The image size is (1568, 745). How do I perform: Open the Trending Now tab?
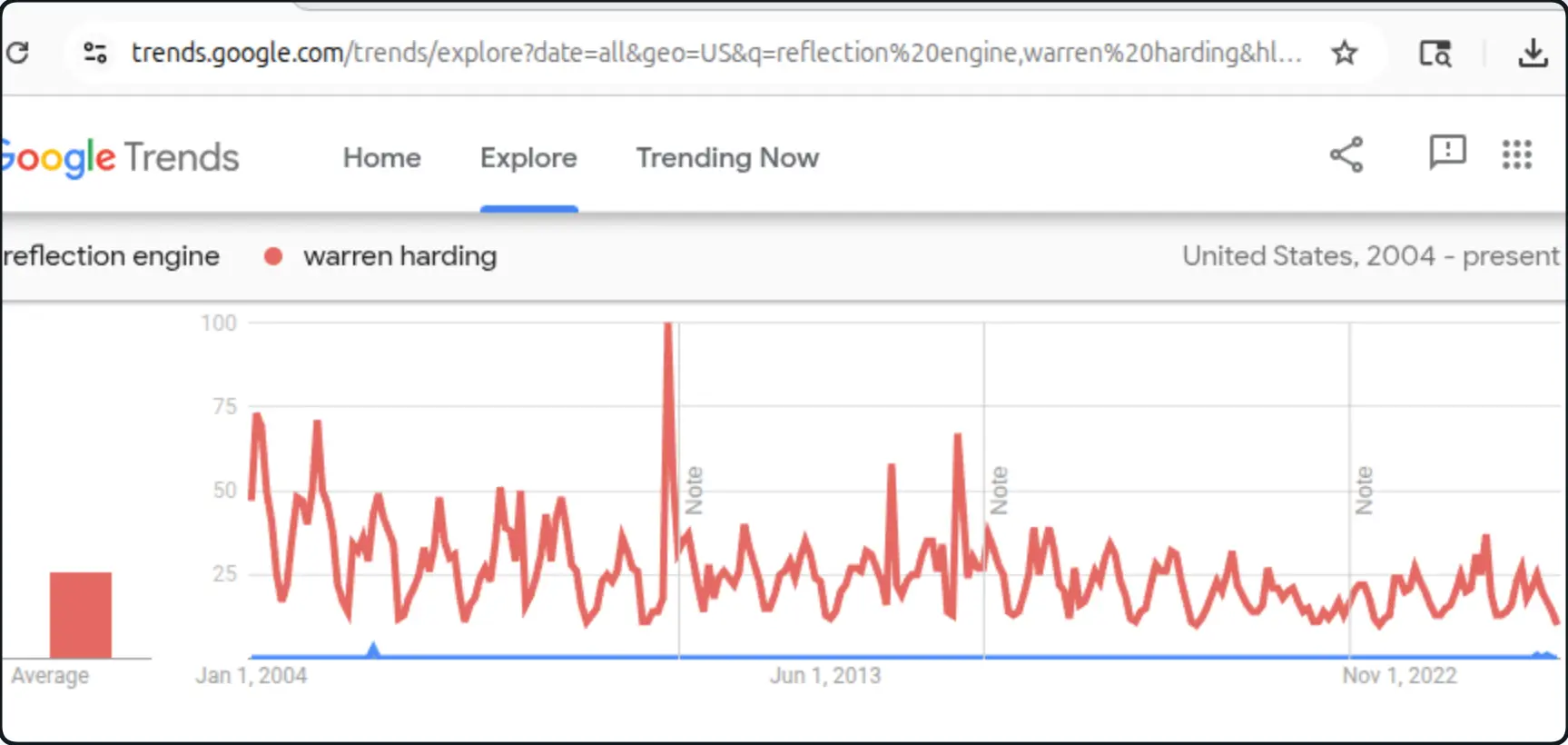coord(727,158)
